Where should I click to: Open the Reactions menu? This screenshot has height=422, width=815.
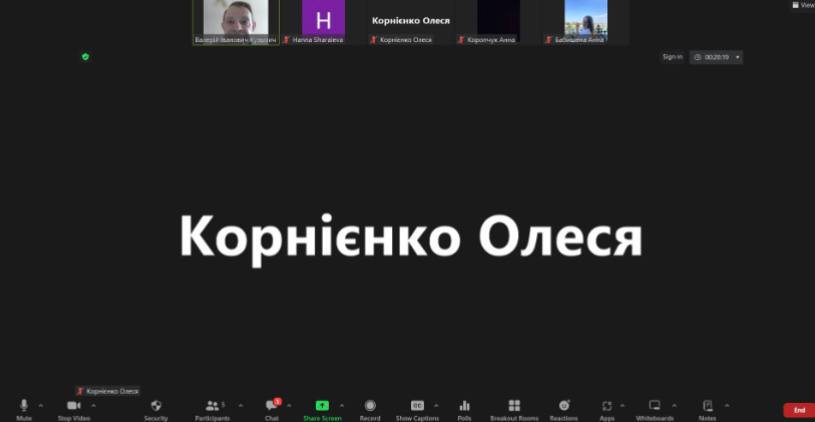(x=564, y=410)
